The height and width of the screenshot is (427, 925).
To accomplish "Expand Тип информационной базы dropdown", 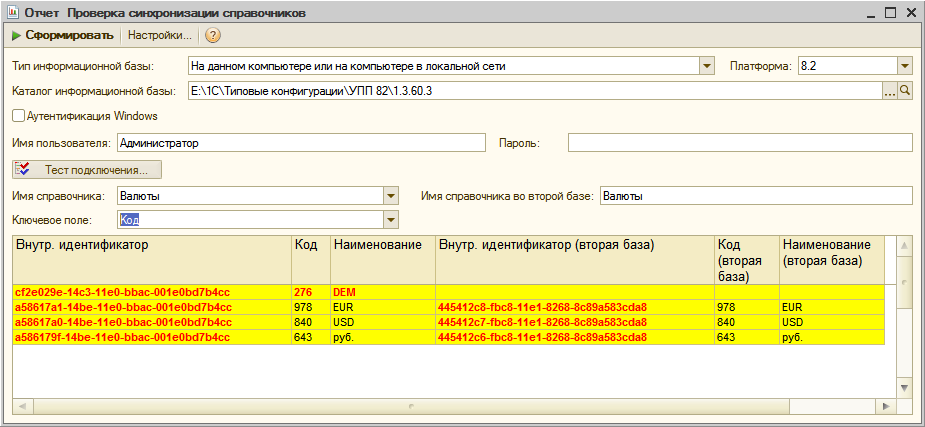I will click(707, 66).
